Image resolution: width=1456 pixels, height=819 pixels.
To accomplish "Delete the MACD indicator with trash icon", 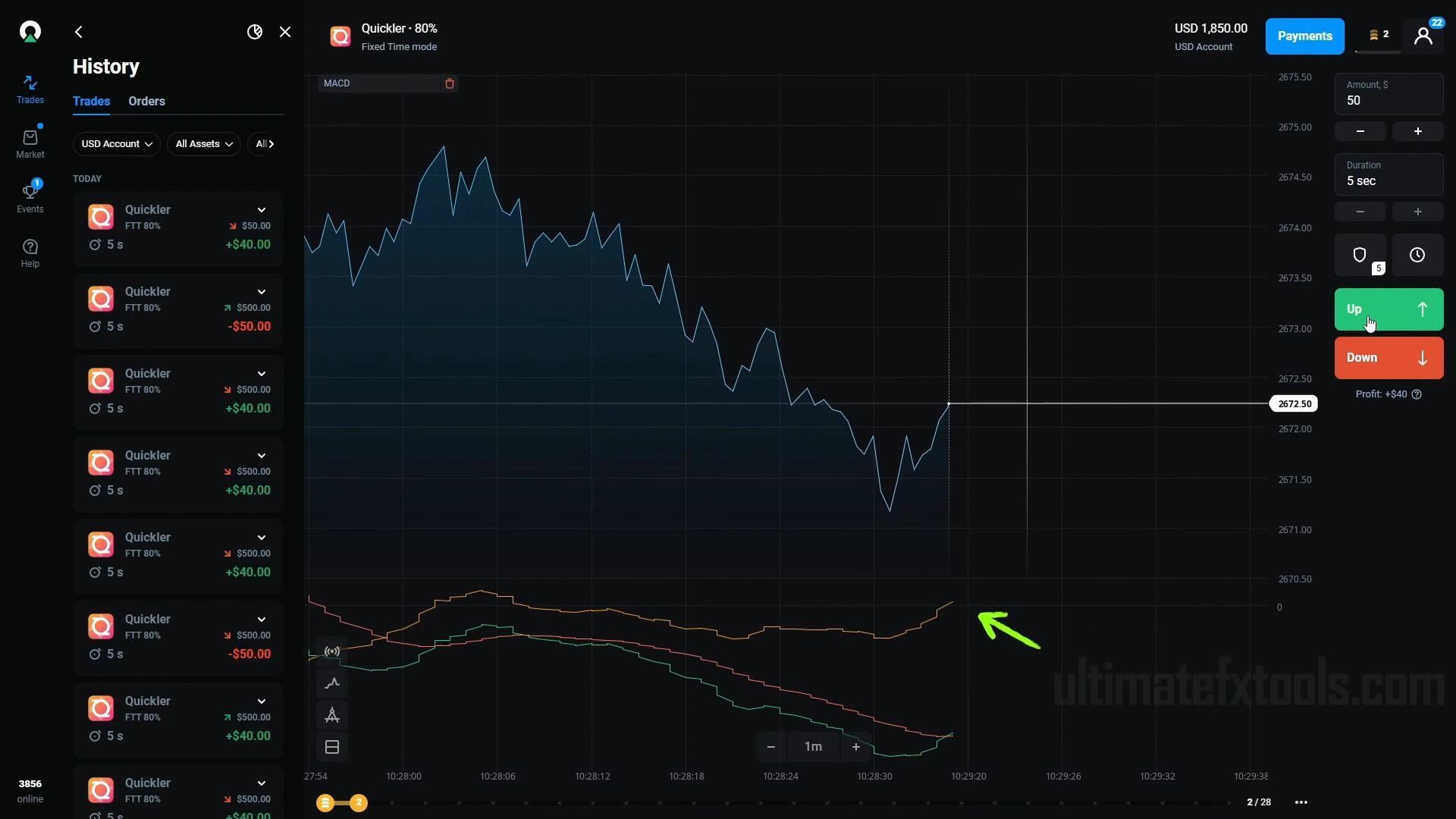I will click(450, 83).
